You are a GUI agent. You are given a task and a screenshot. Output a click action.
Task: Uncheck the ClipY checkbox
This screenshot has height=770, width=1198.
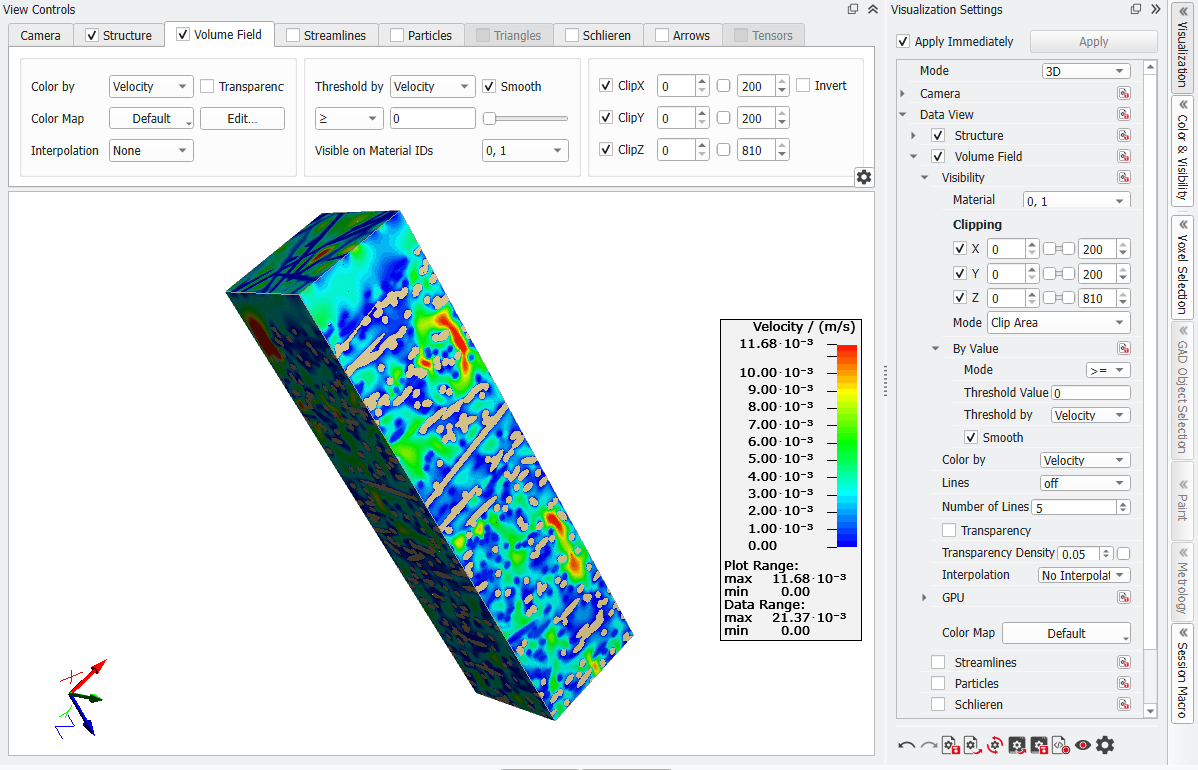click(x=606, y=118)
